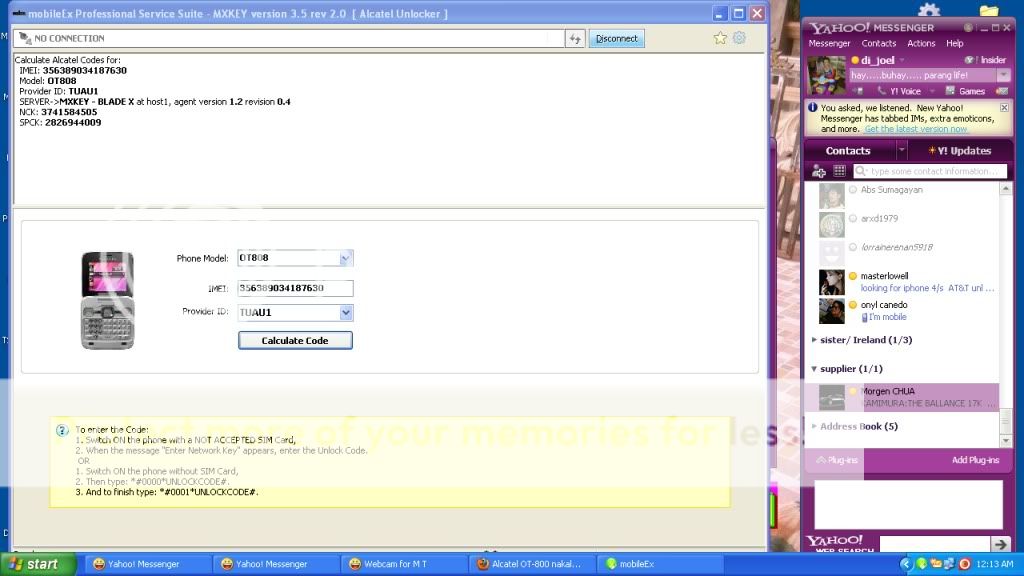The image size is (1024, 576).
Task: Click the add contact icon
Action: (x=819, y=171)
